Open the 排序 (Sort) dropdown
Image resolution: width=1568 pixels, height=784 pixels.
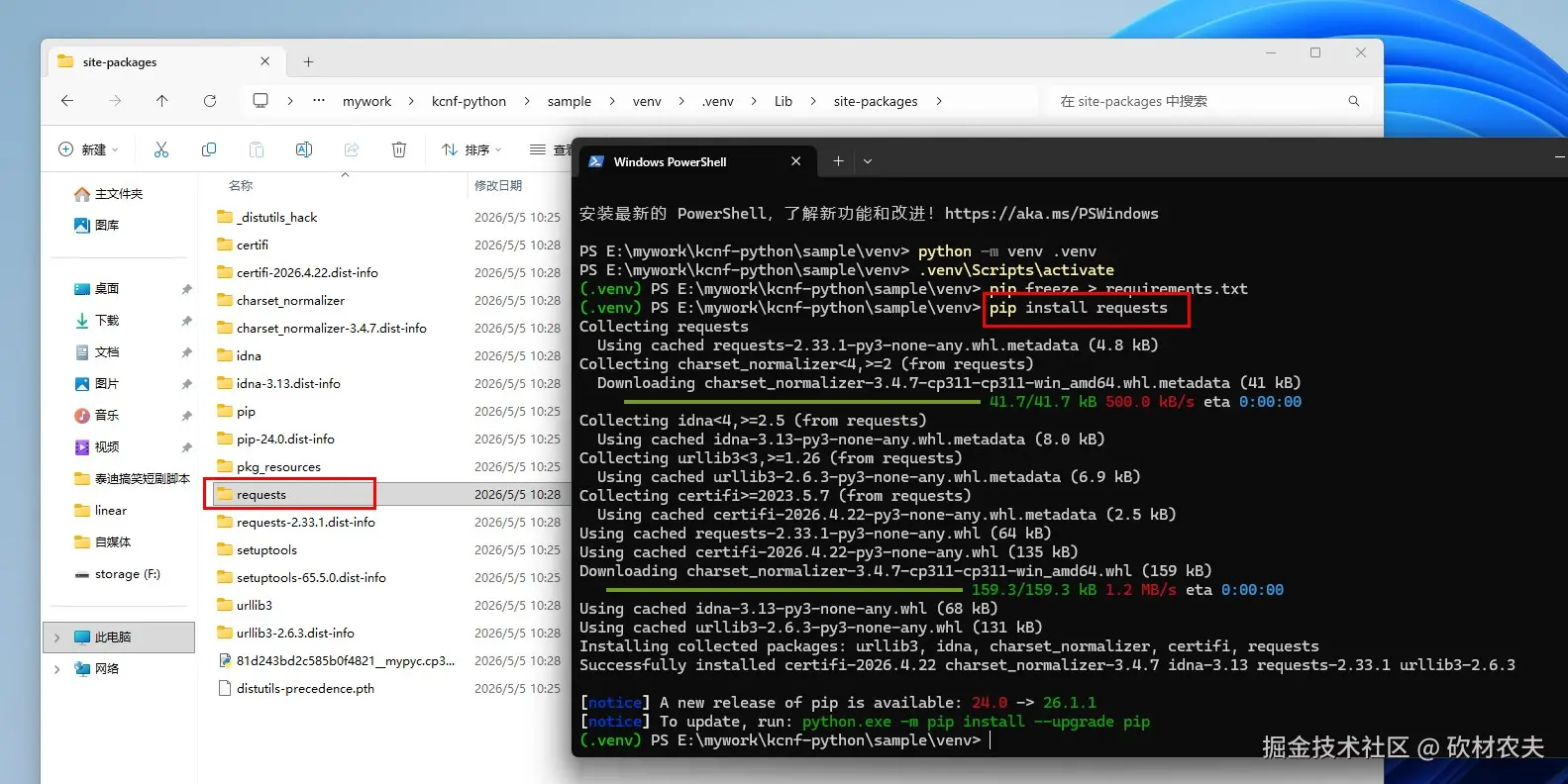[x=471, y=149]
